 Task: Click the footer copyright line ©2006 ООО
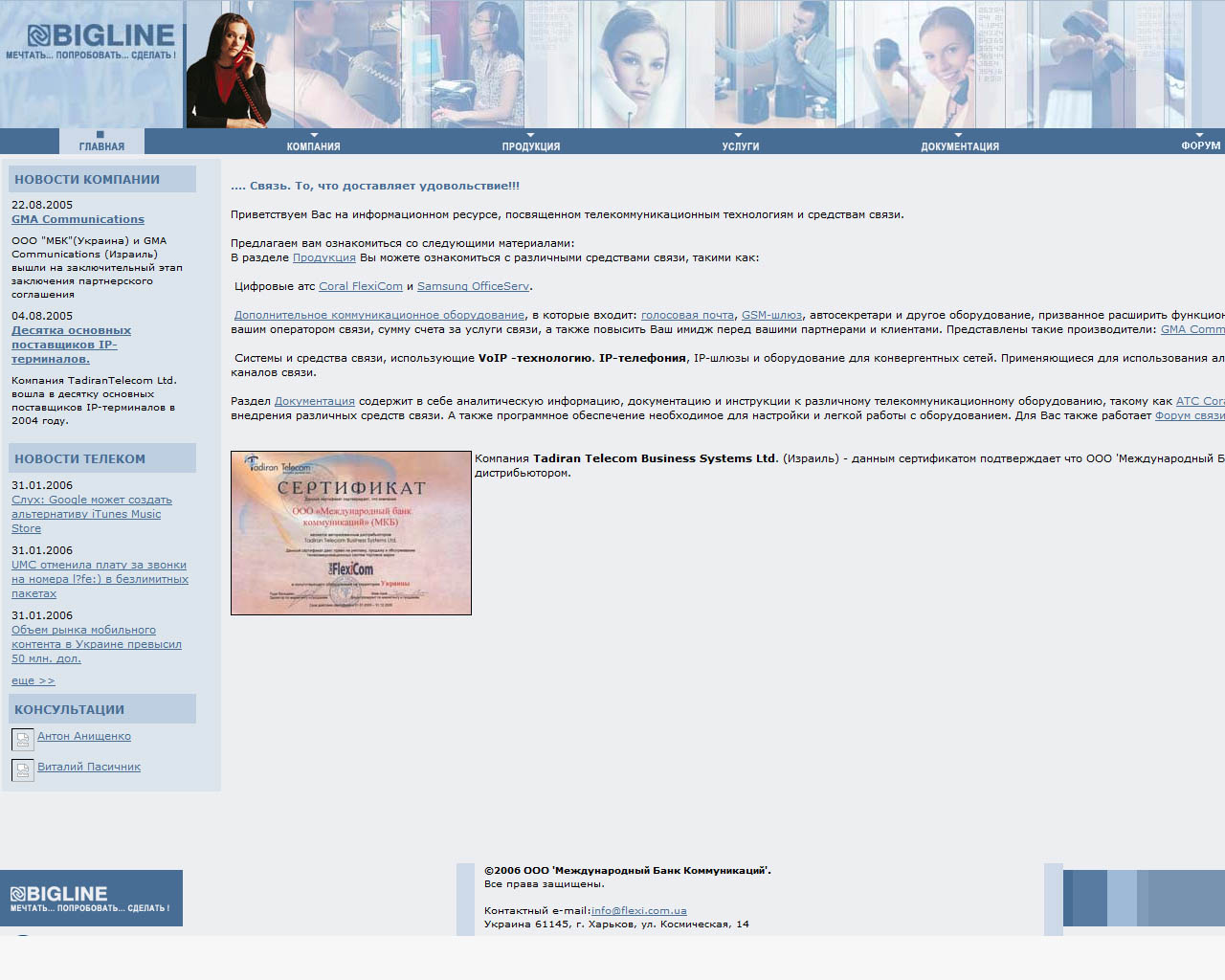coord(628,870)
